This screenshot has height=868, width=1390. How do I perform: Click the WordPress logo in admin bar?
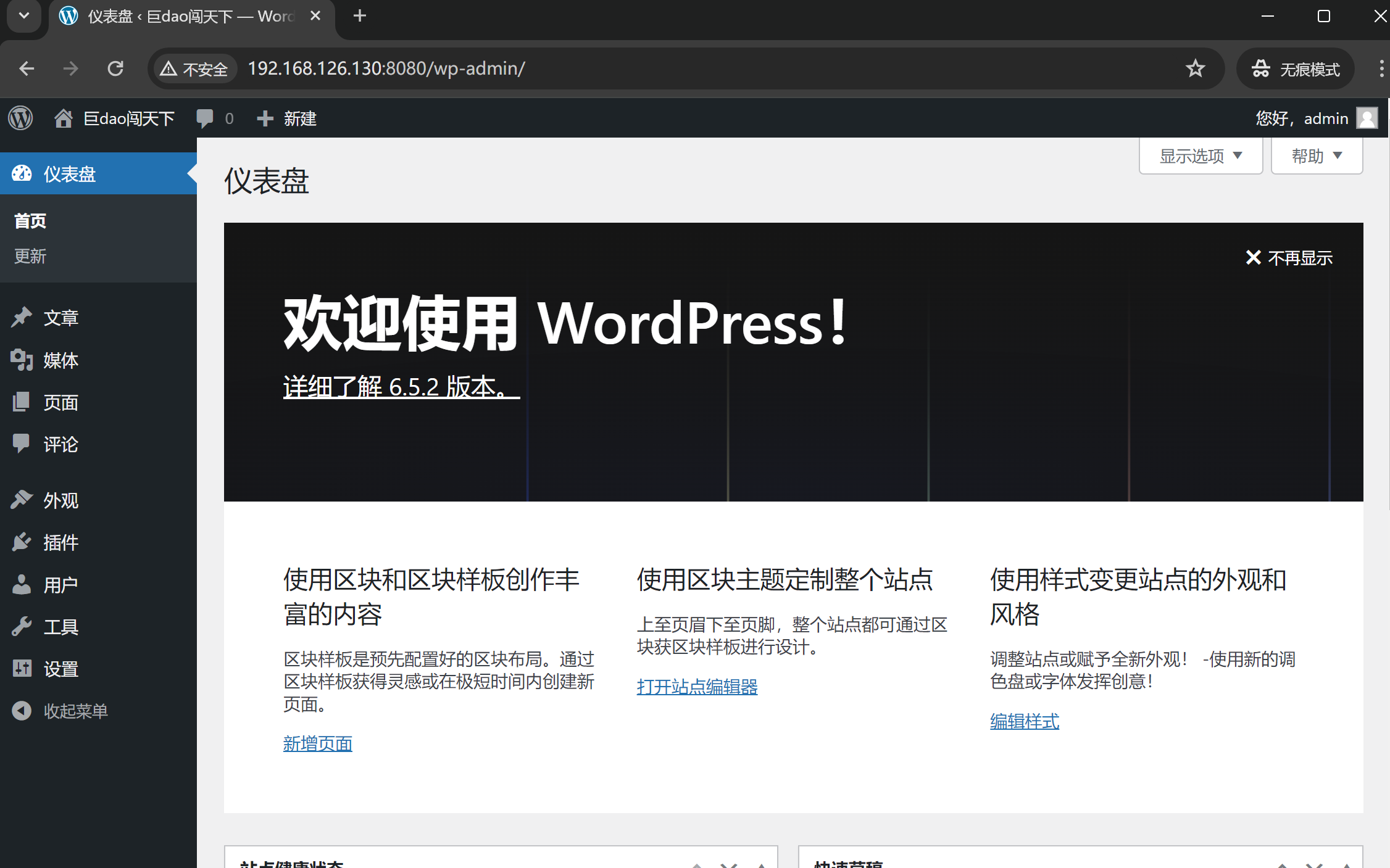(x=20, y=118)
